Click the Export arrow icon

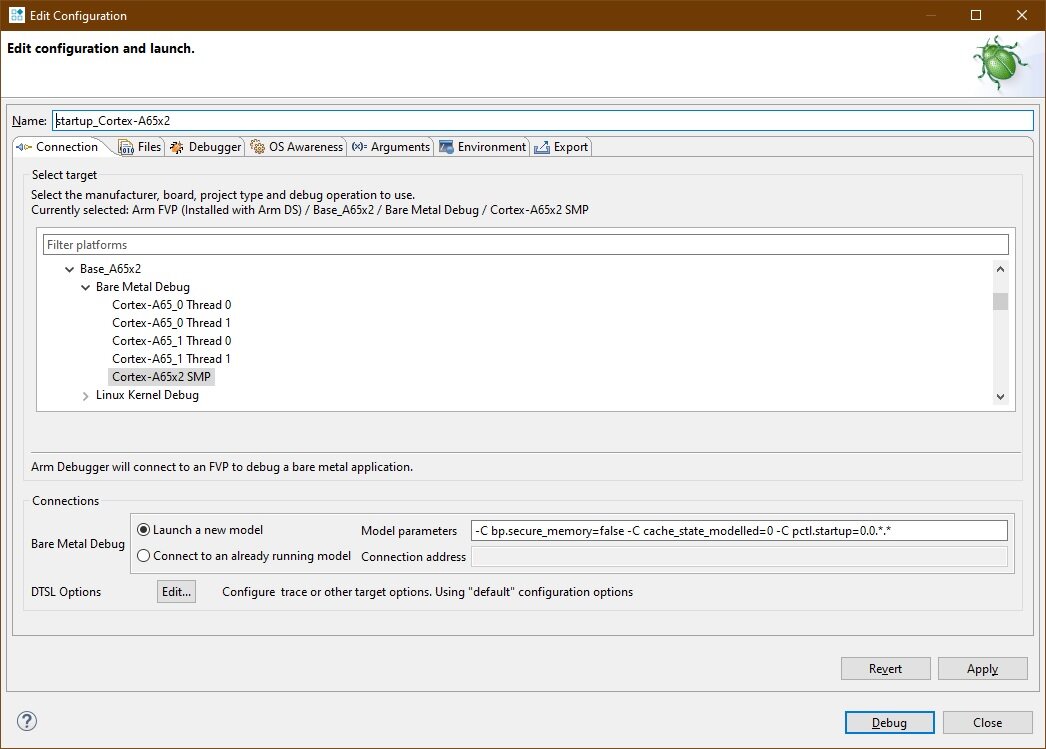pyautogui.click(x=542, y=147)
